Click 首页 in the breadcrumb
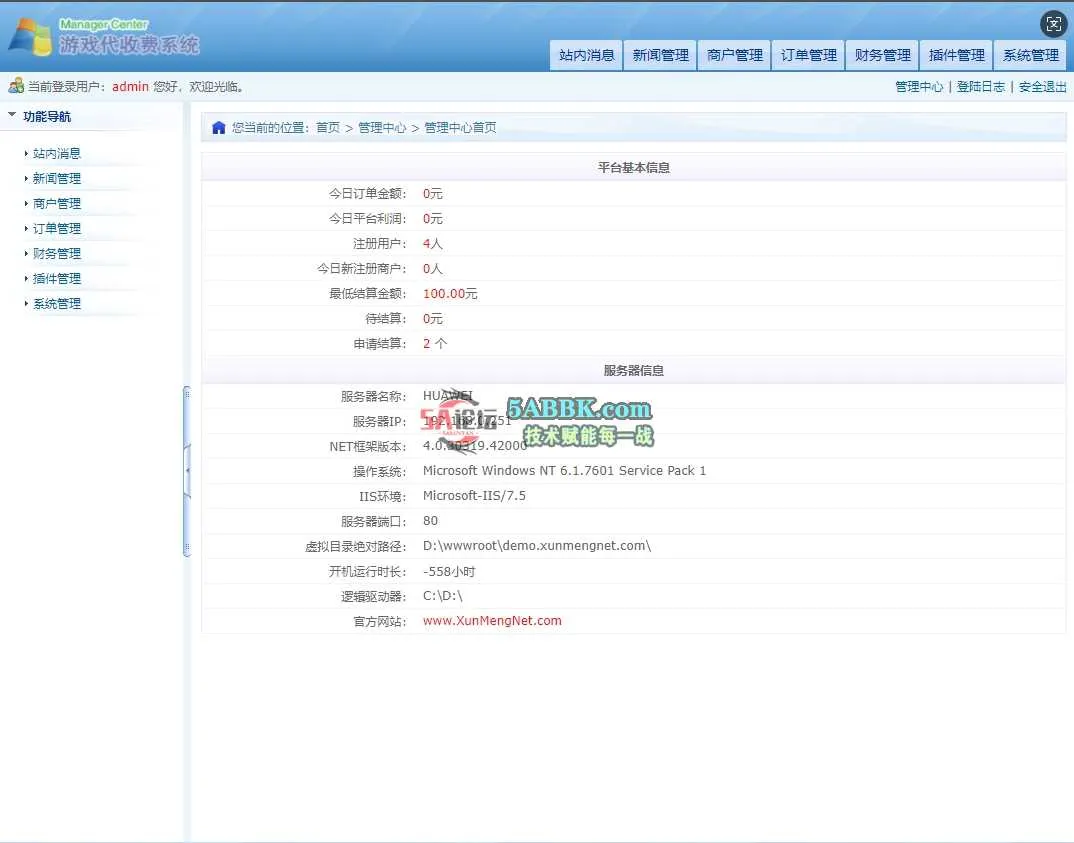Image resolution: width=1074 pixels, height=843 pixels. pyautogui.click(x=327, y=127)
